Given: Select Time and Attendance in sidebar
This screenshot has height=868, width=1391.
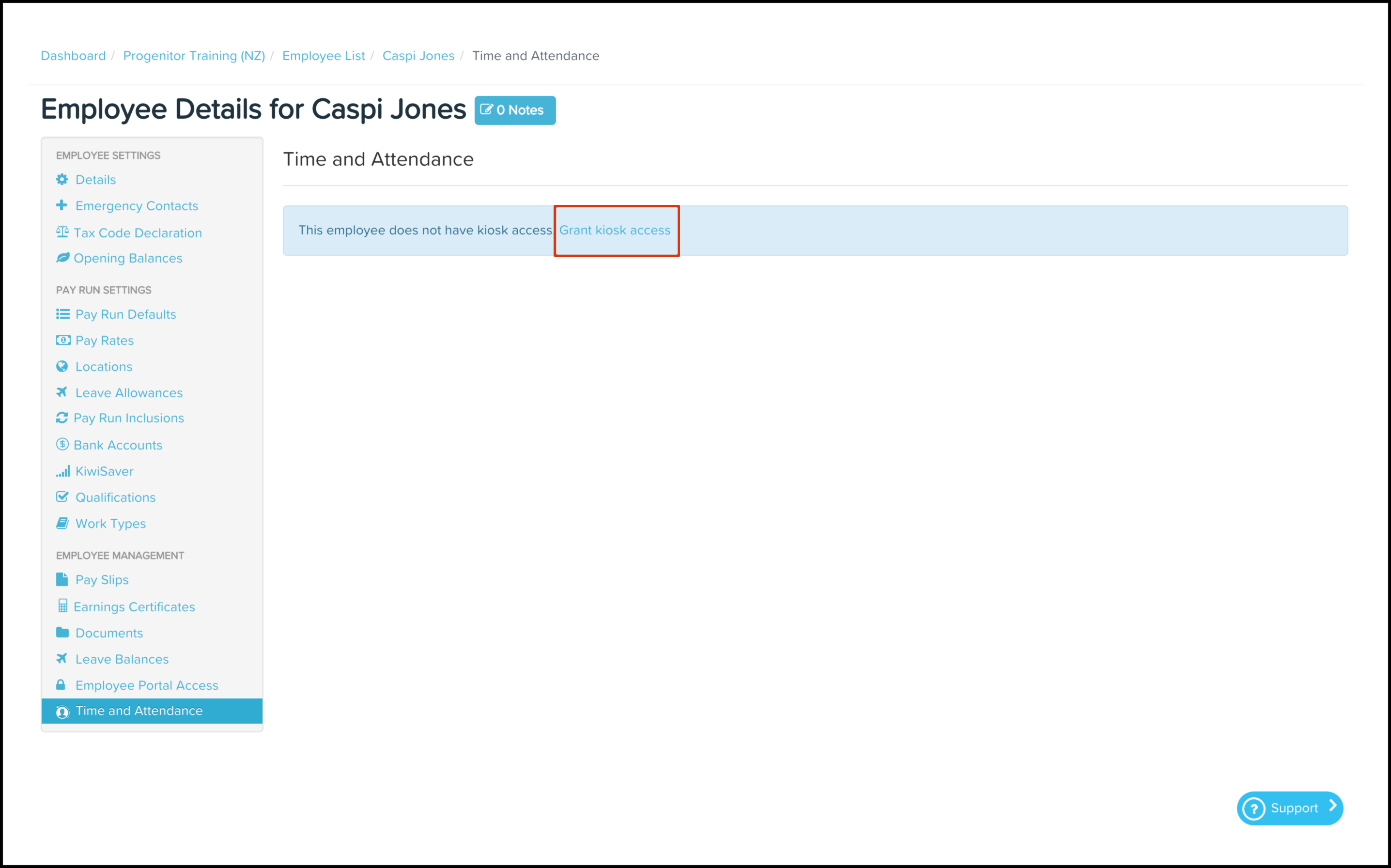Looking at the screenshot, I should click(x=139, y=711).
